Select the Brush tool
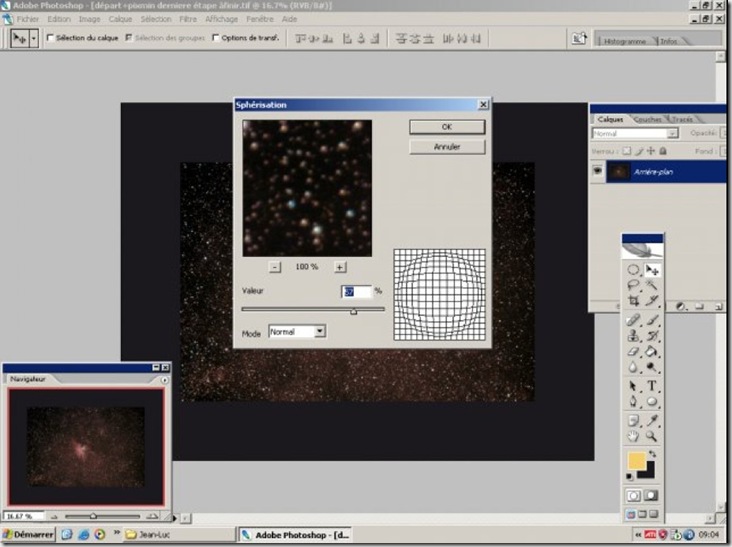Image resolution: width=732 pixels, height=547 pixels. pyautogui.click(x=652, y=320)
